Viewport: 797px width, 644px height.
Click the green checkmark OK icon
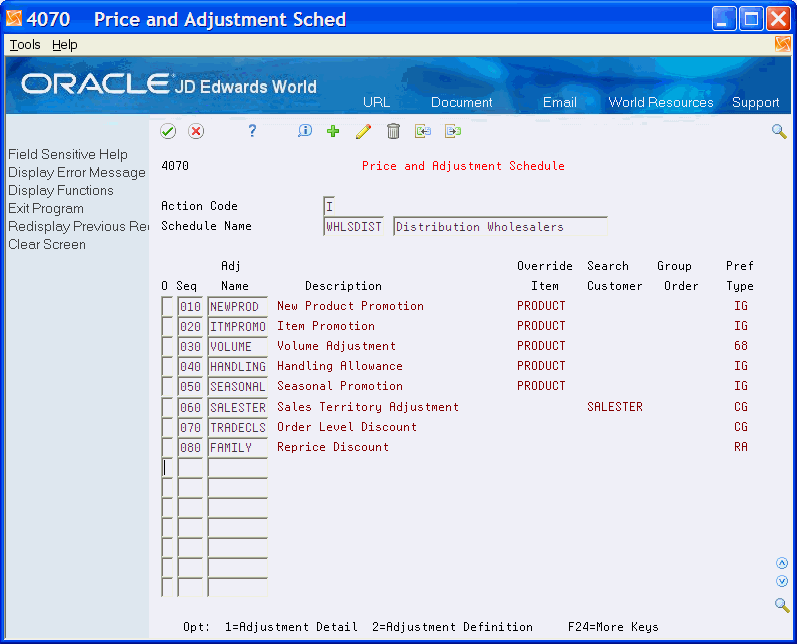coord(168,132)
